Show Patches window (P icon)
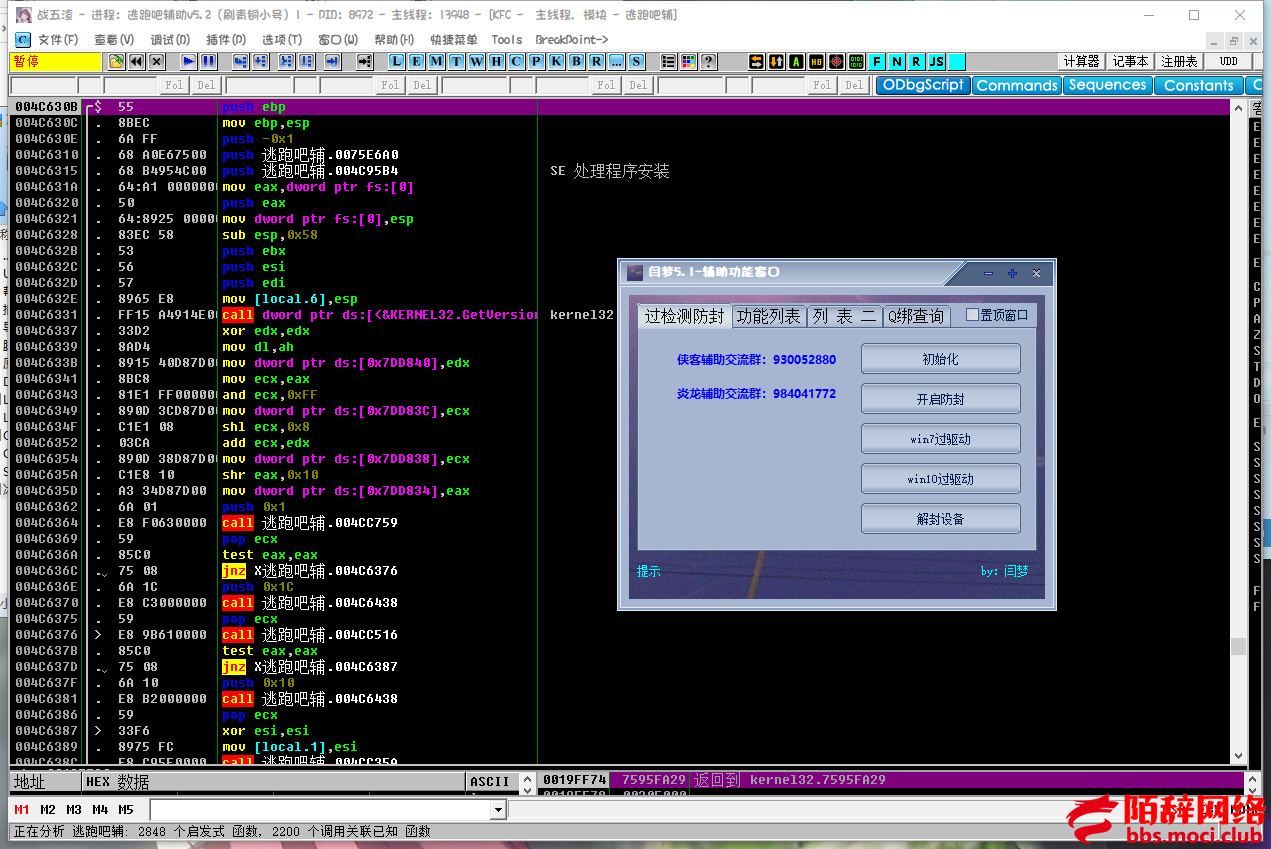 [x=536, y=61]
